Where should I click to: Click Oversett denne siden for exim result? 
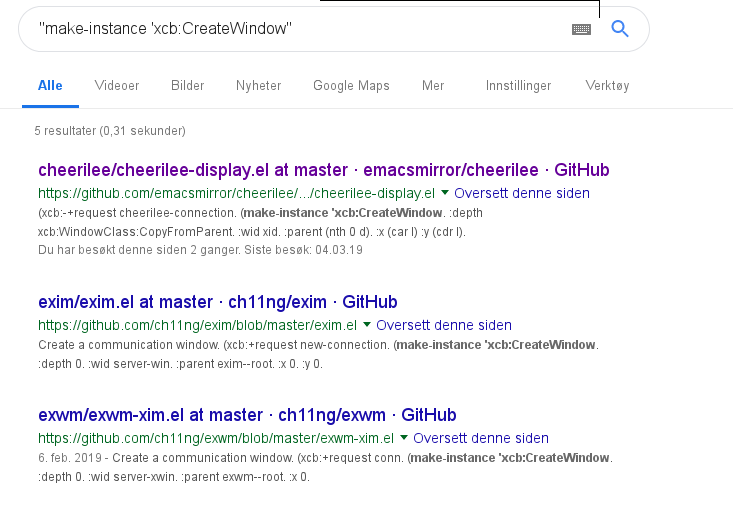[x=444, y=325]
